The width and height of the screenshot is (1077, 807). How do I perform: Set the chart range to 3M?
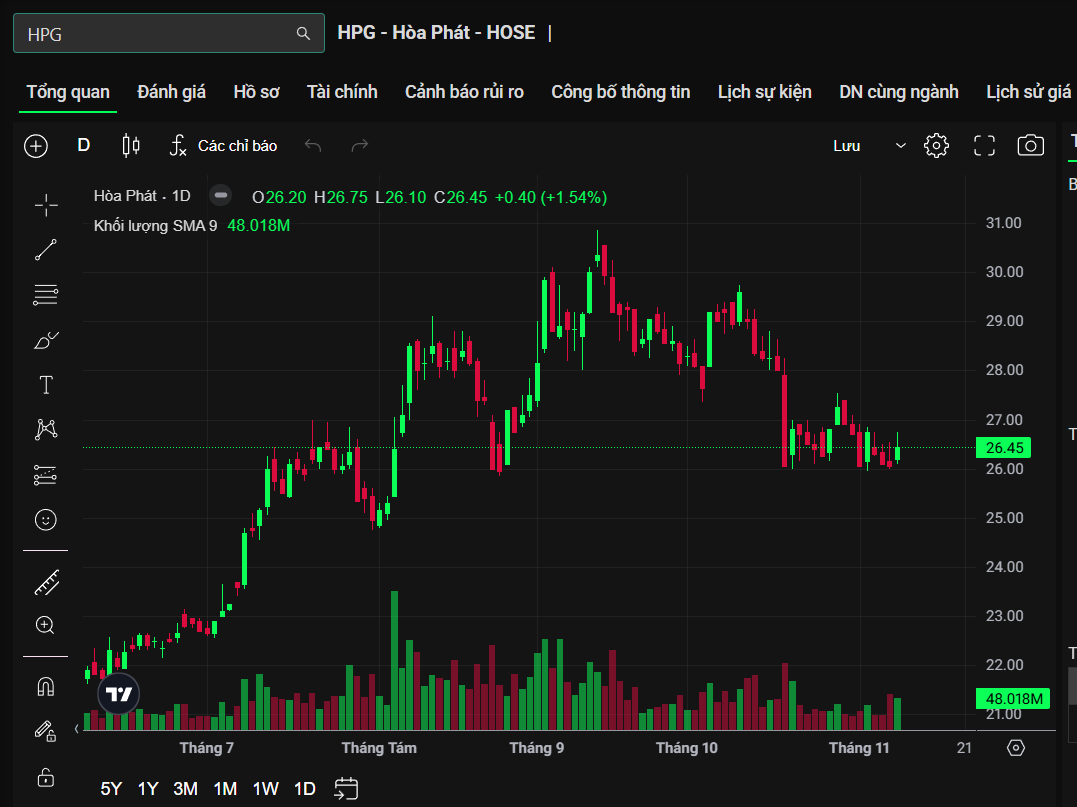coord(185,788)
